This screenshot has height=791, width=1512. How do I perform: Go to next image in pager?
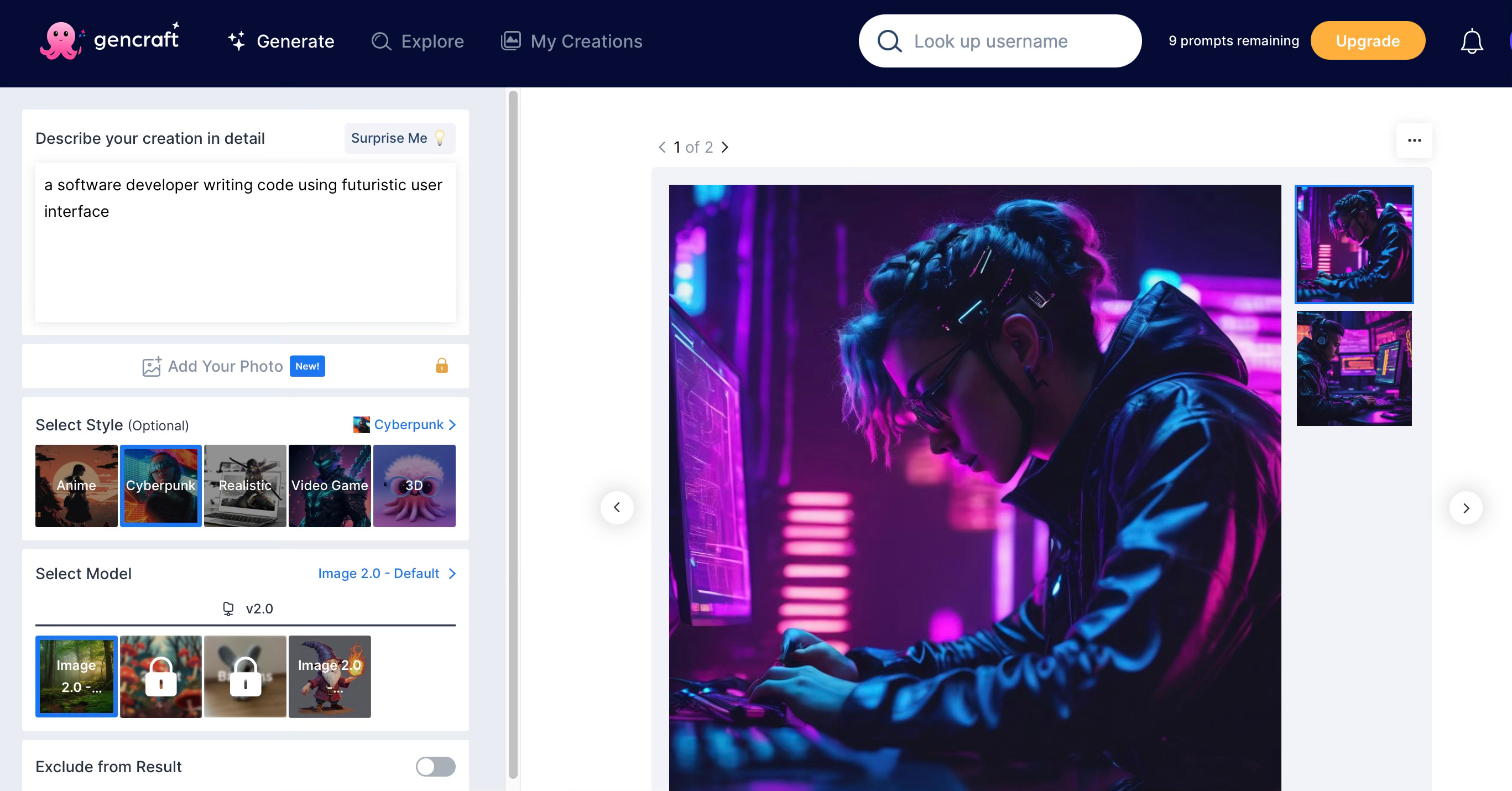(x=725, y=147)
